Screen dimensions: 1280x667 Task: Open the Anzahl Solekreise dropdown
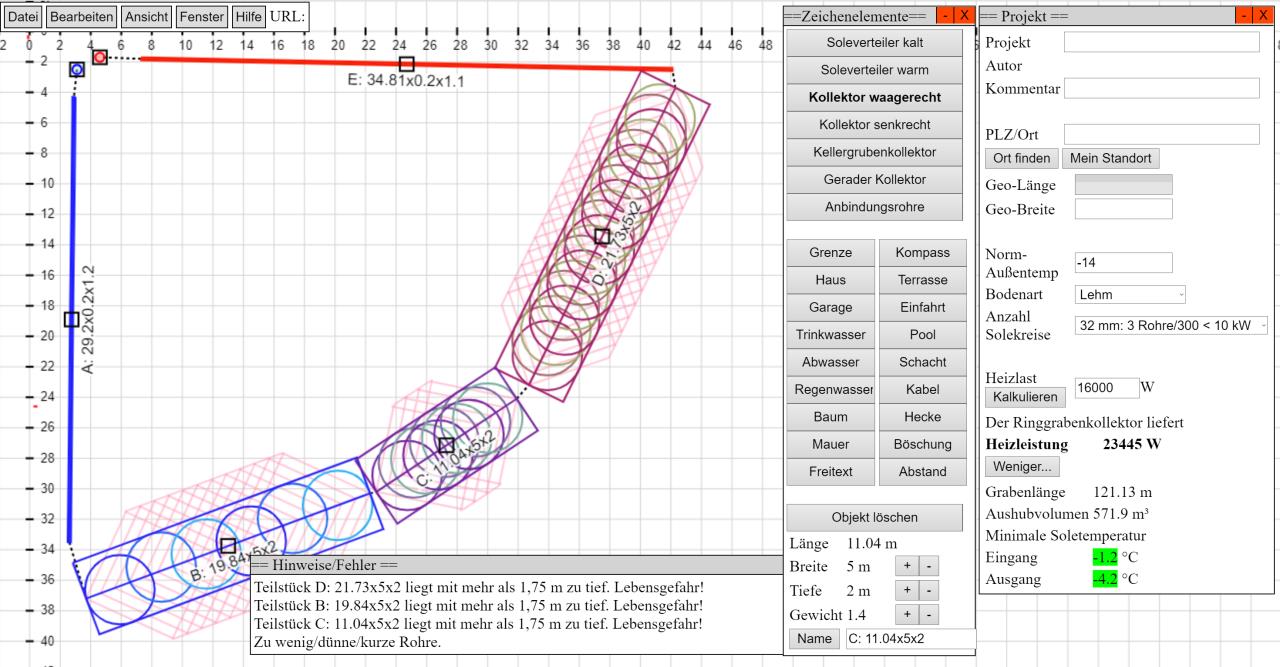[x=1171, y=326]
